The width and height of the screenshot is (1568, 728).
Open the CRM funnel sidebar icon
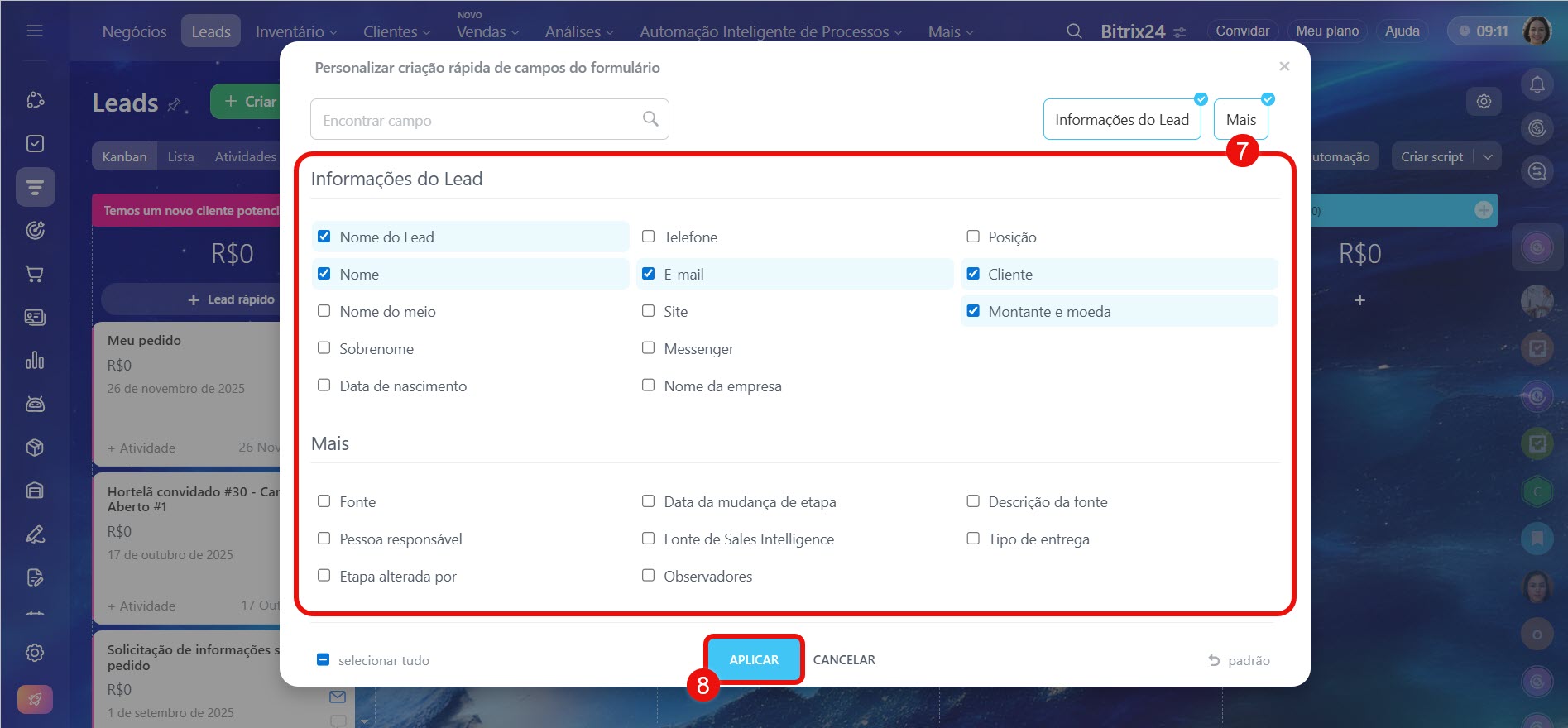(35, 187)
